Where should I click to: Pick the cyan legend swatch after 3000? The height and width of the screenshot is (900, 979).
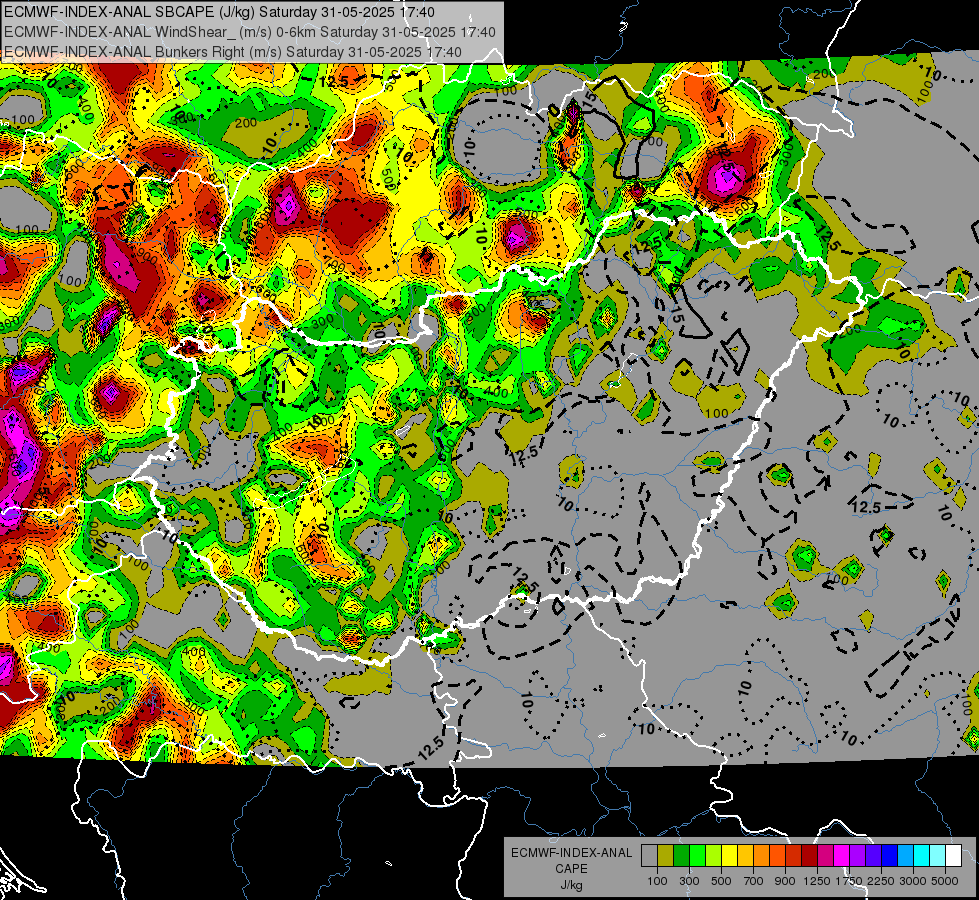tap(922, 856)
